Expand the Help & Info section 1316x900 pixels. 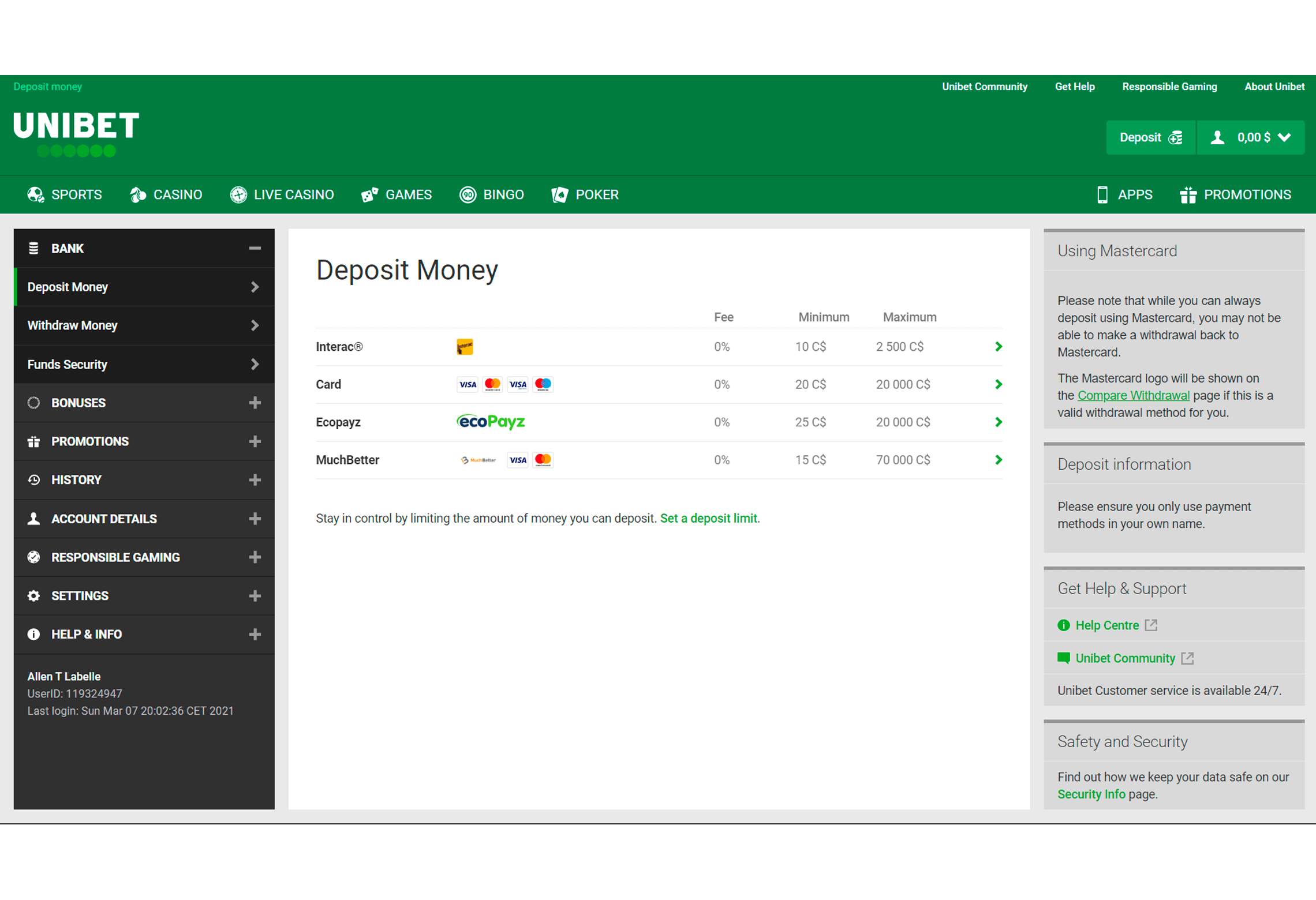point(255,635)
